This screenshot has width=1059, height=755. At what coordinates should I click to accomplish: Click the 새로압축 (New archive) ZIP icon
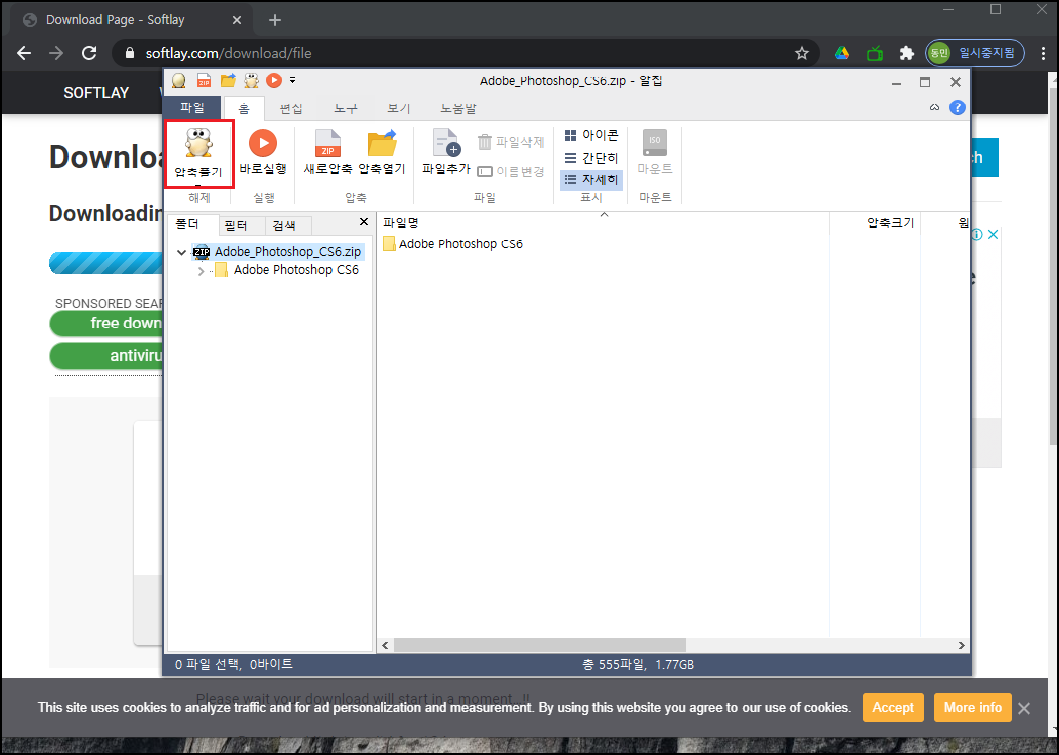click(x=328, y=143)
